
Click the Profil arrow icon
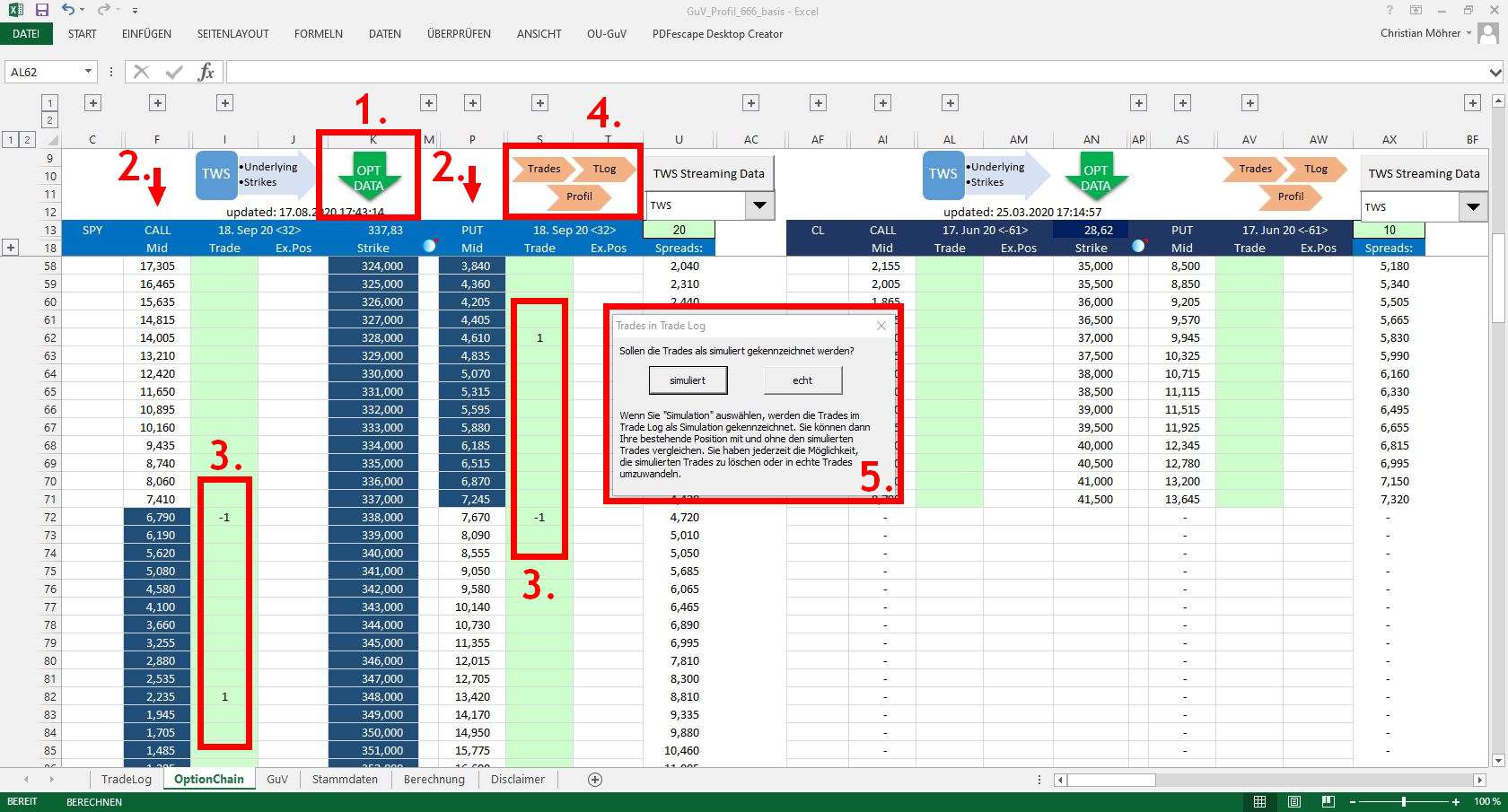click(580, 196)
